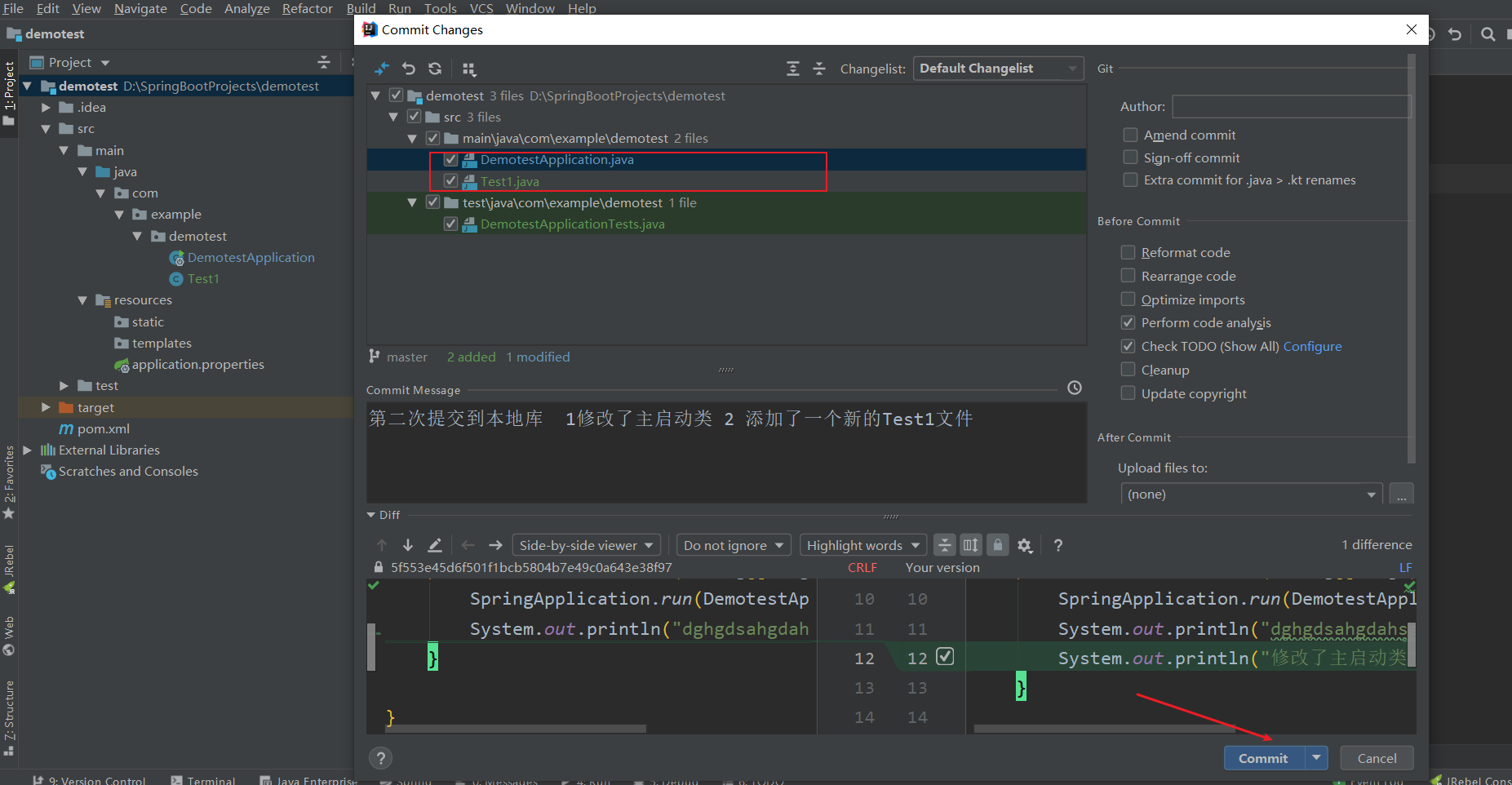Open the Side-by-side viewer dropdown
This screenshot has width=1512, height=785.
coord(586,545)
